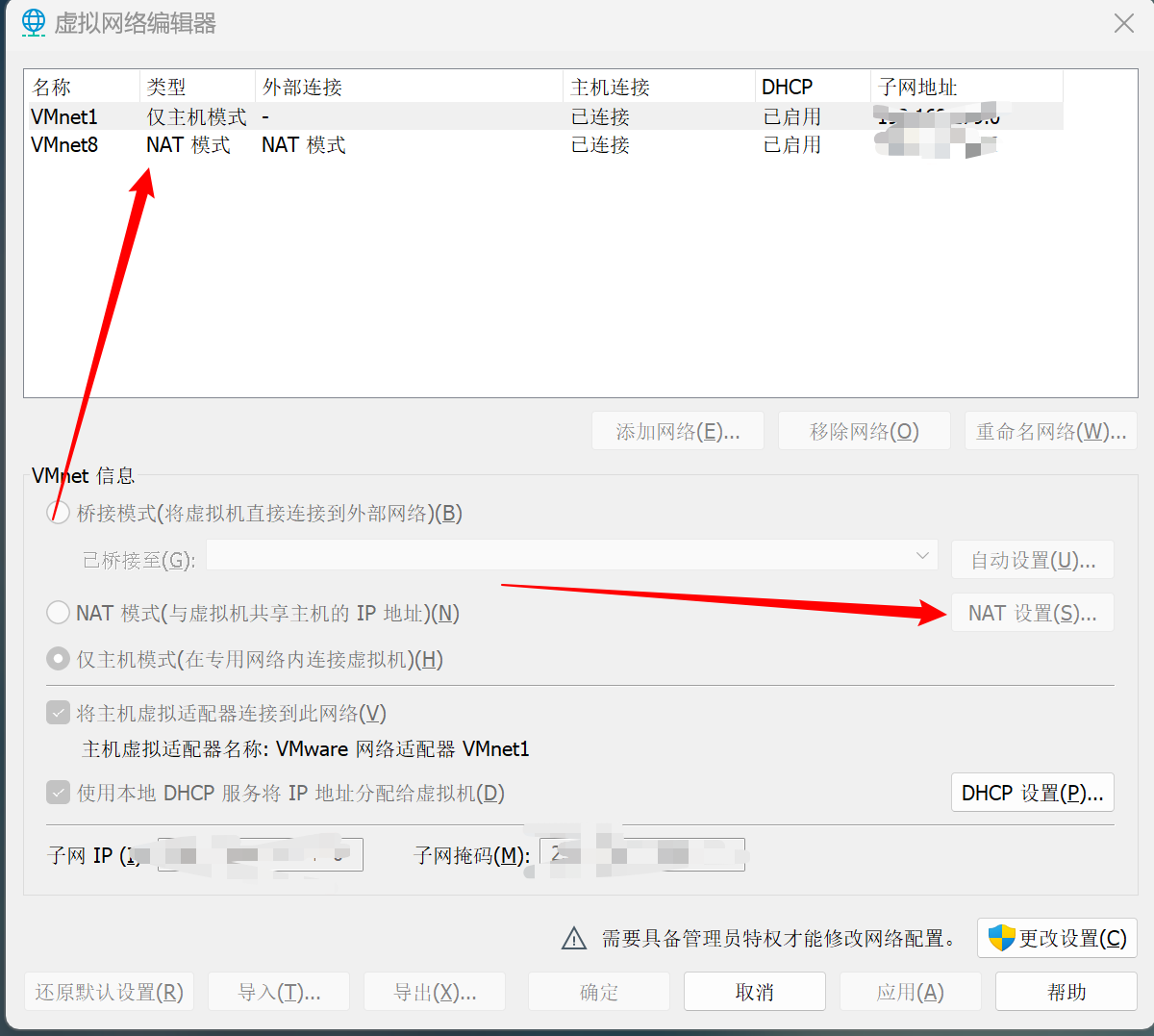Toggle 将主机虚拟适配器连接到此网络 checkbox
1154x1036 pixels.
point(59,713)
